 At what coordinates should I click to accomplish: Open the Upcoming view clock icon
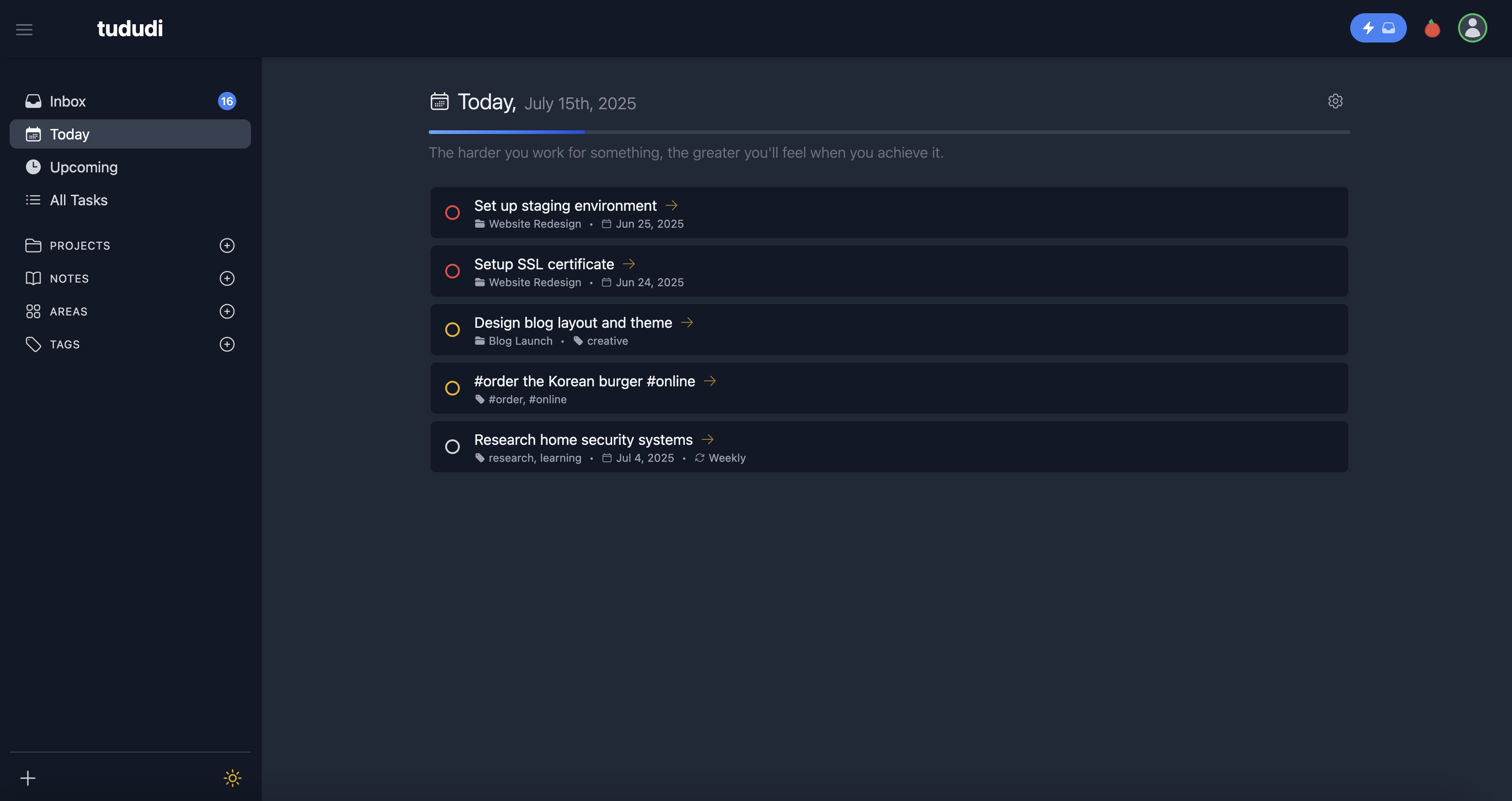[33, 167]
